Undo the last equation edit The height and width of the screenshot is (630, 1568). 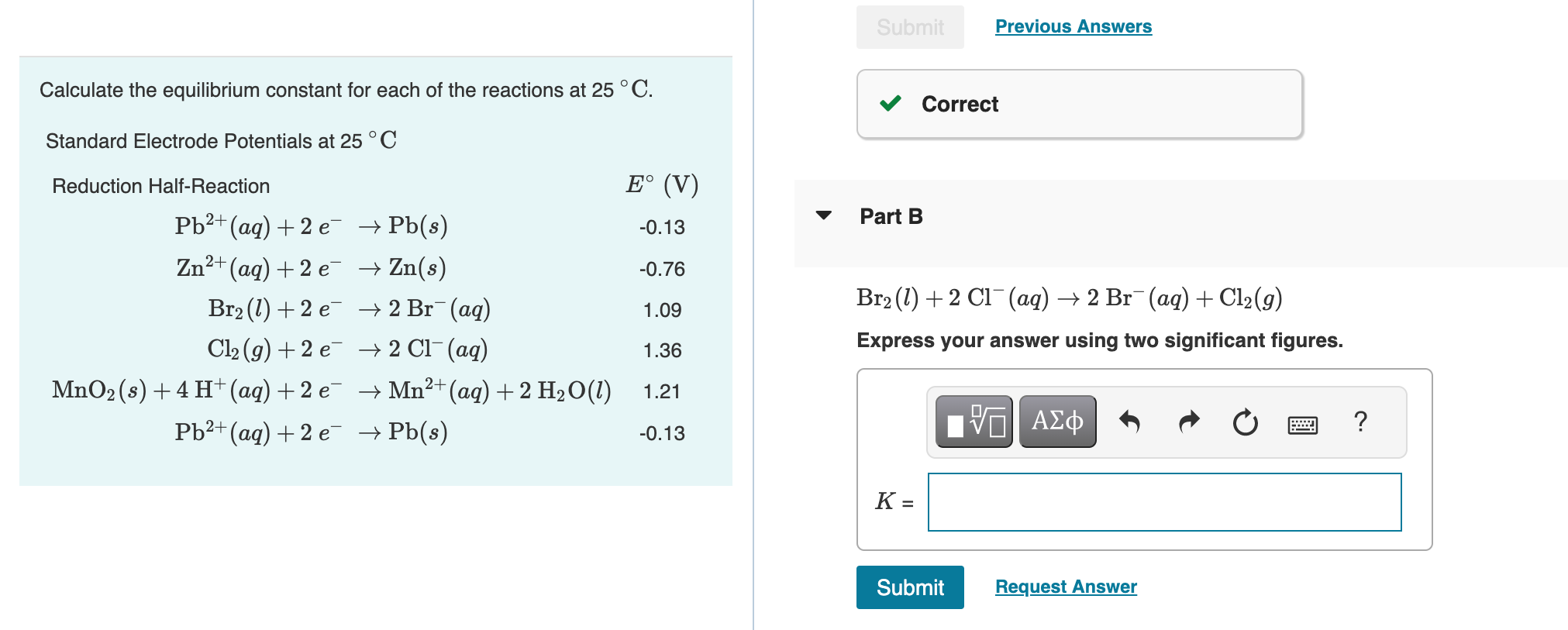pos(1130,421)
